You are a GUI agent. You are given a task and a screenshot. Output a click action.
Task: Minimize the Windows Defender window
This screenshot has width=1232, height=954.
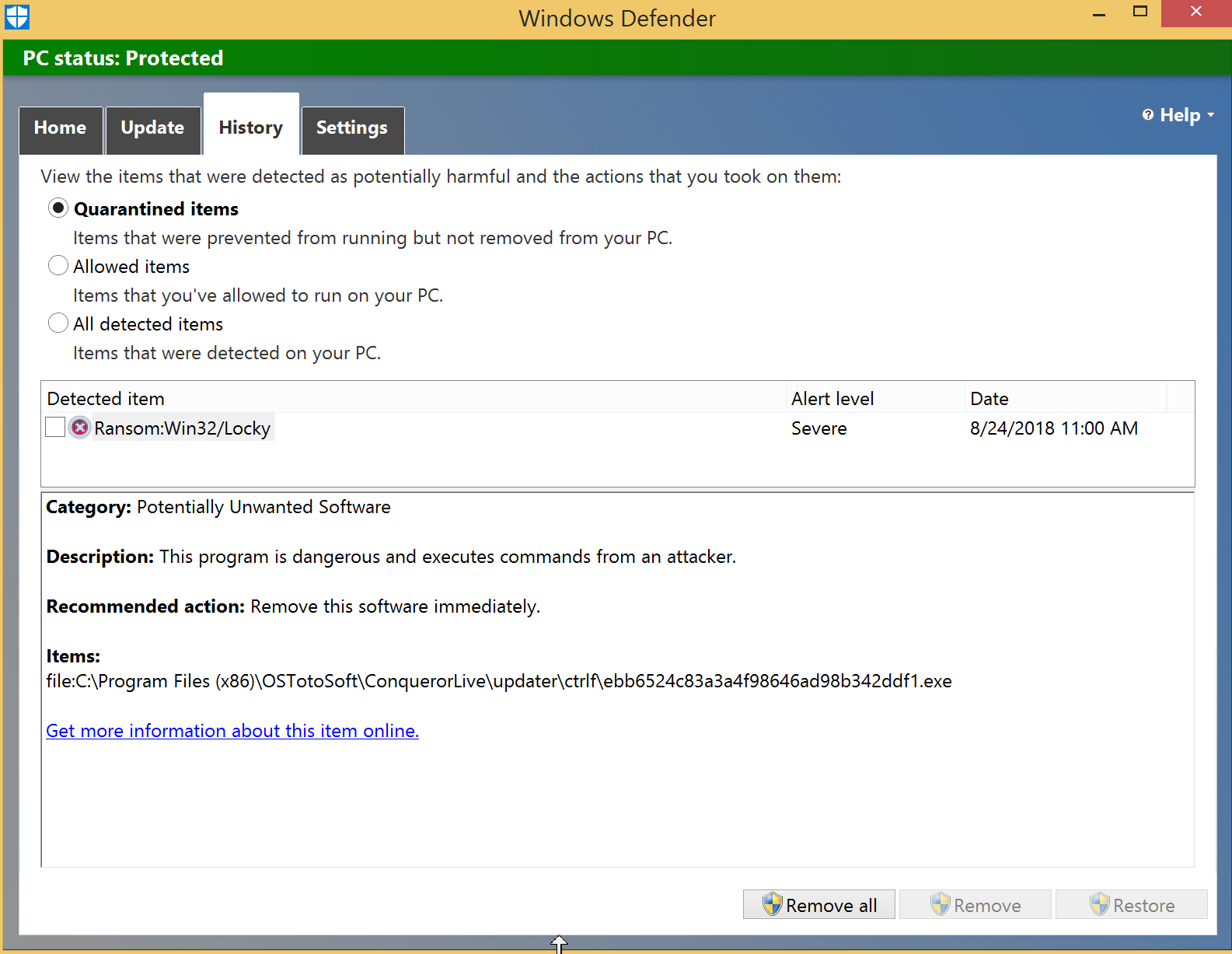click(1098, 13)
